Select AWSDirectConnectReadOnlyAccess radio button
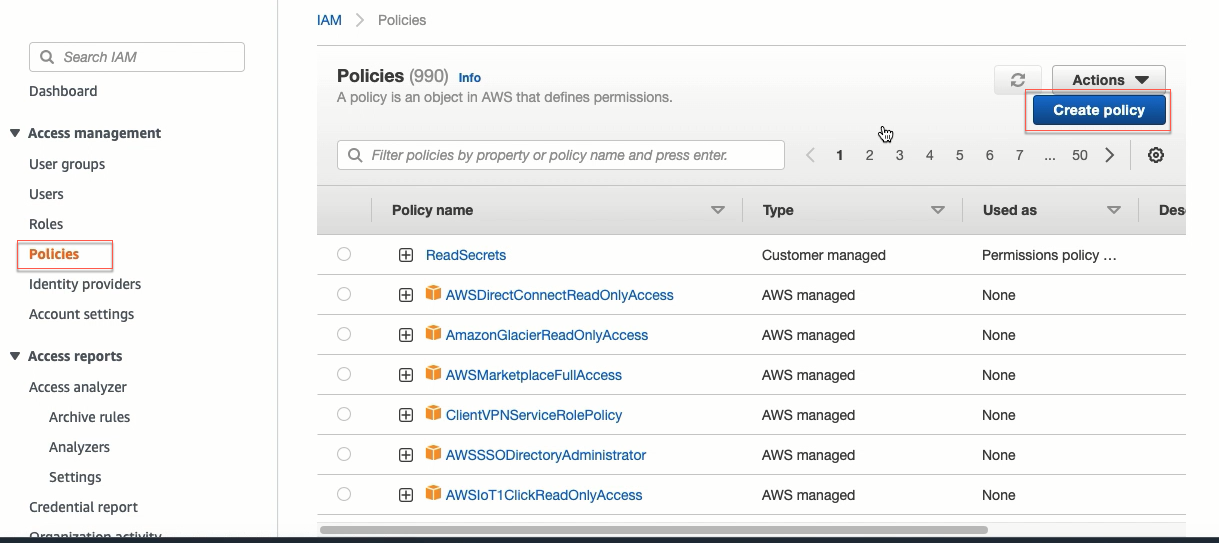The height and width of the screenshot is (543, 1219). tap(344, 294)
